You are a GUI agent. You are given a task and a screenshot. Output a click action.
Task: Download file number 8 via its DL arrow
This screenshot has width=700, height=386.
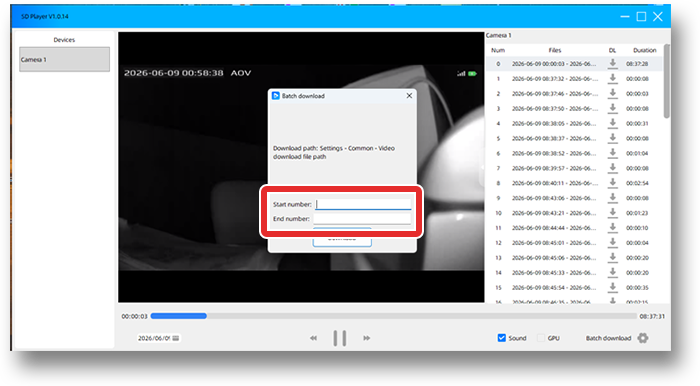tap(612, 183)
